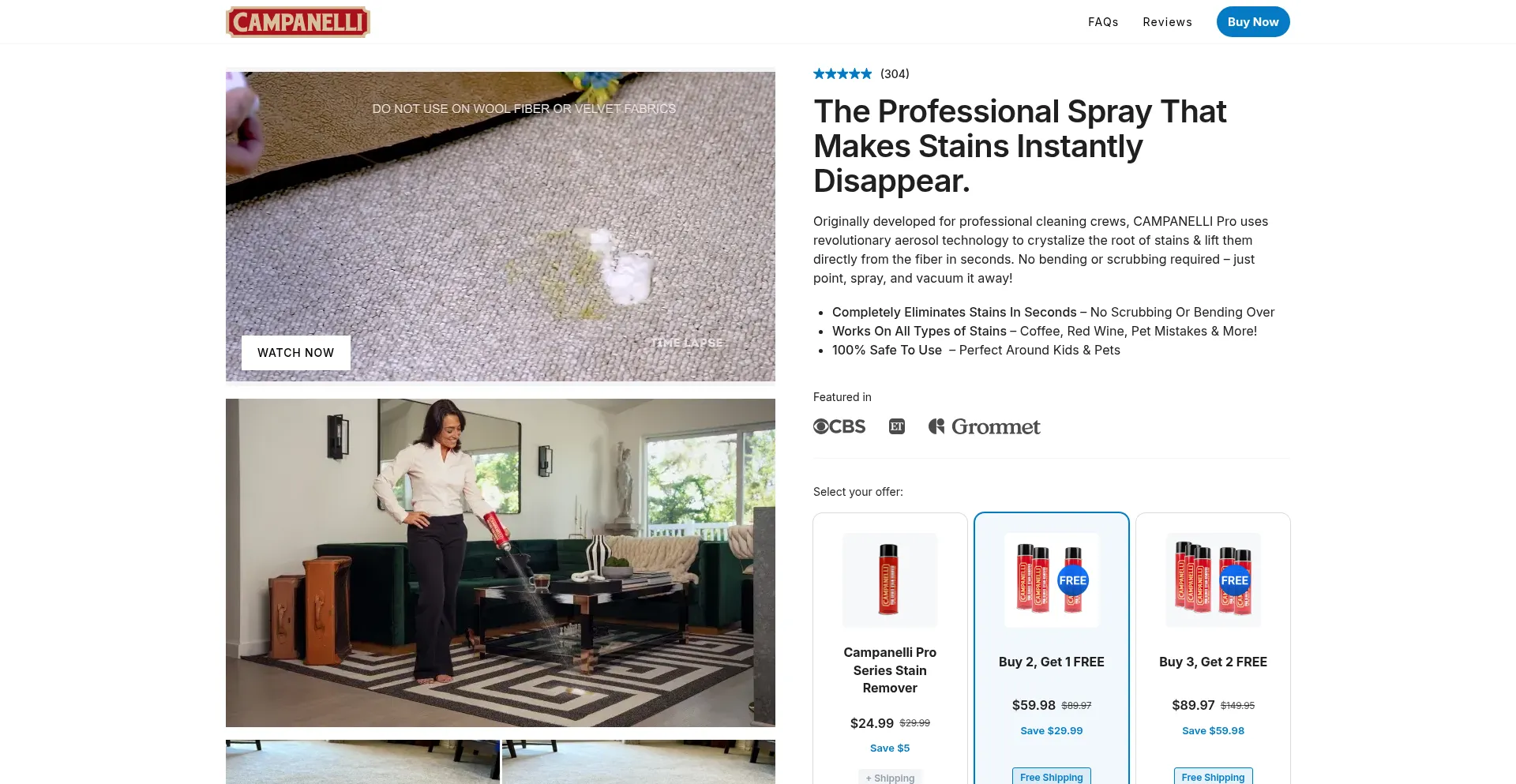
Task: Click the Buy Now button
Action: 1253,22
